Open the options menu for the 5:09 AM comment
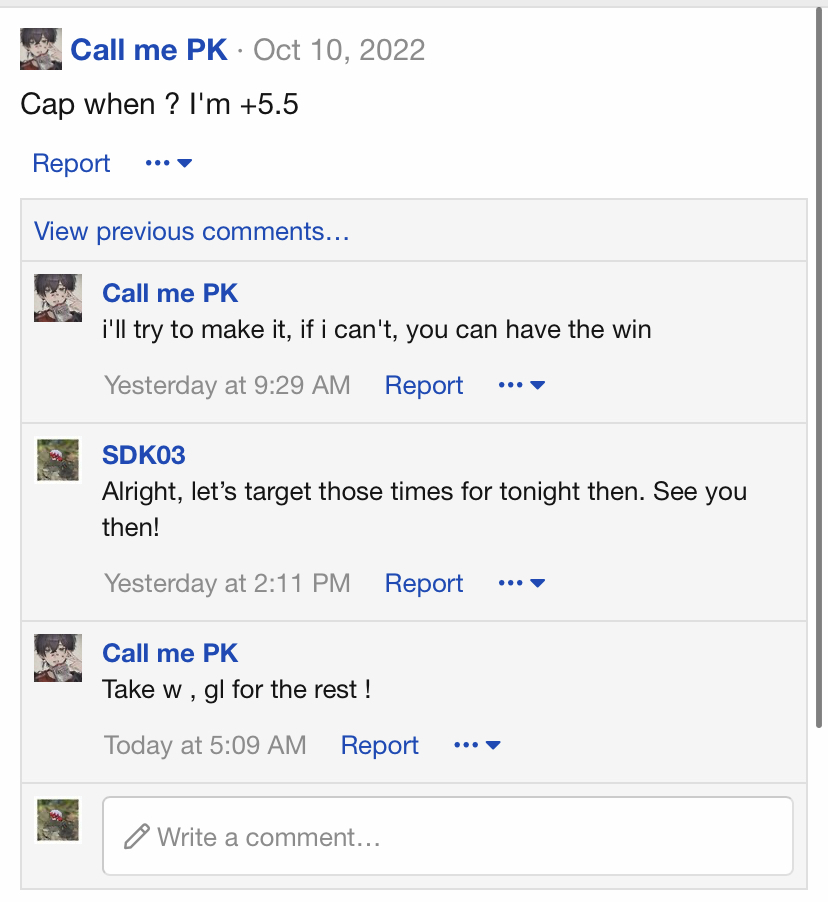The height and width of the screenshot is (902, 828). pyautogui.click(x=477, y=745)
